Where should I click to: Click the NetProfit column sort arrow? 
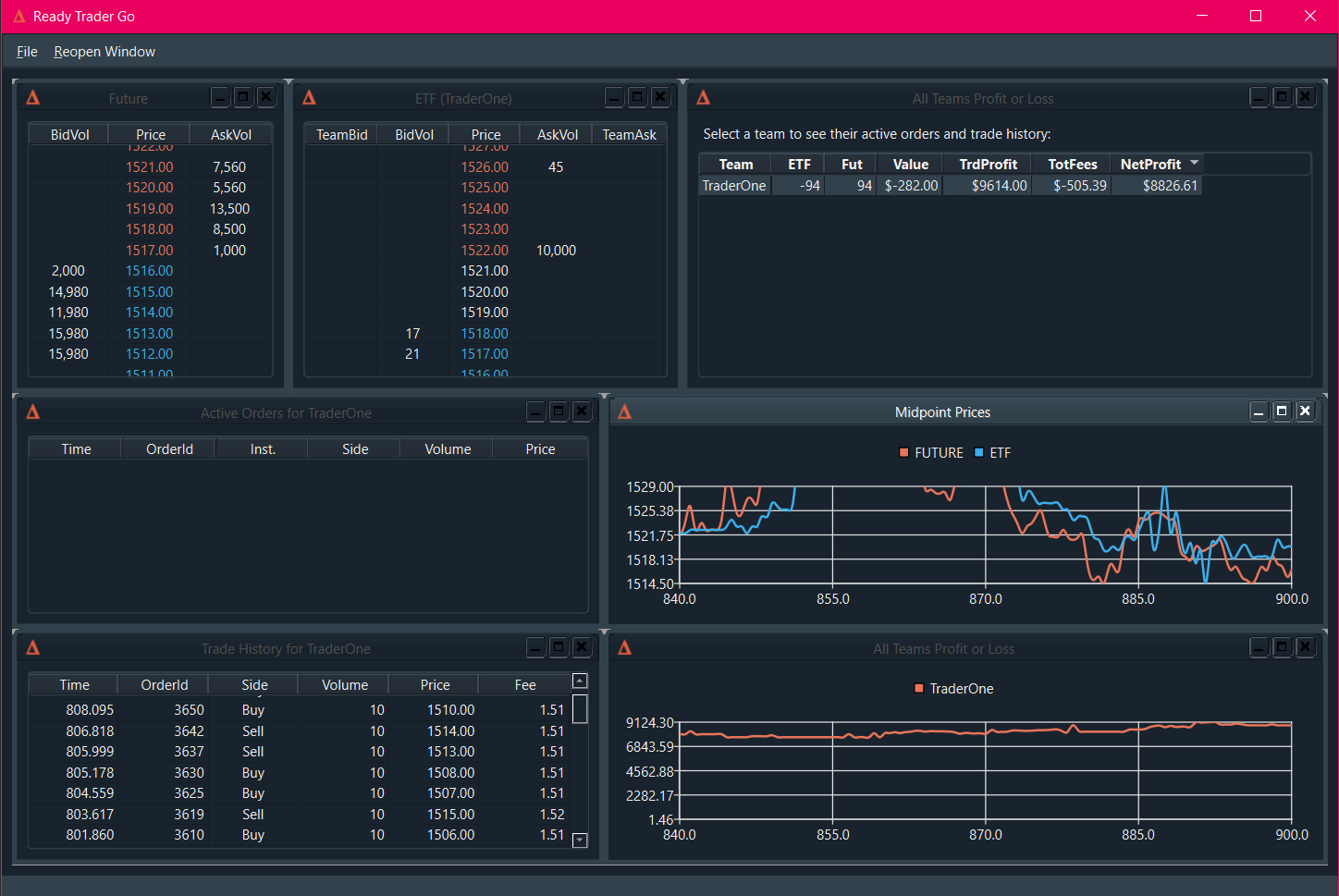click(x=1195, y=163)
